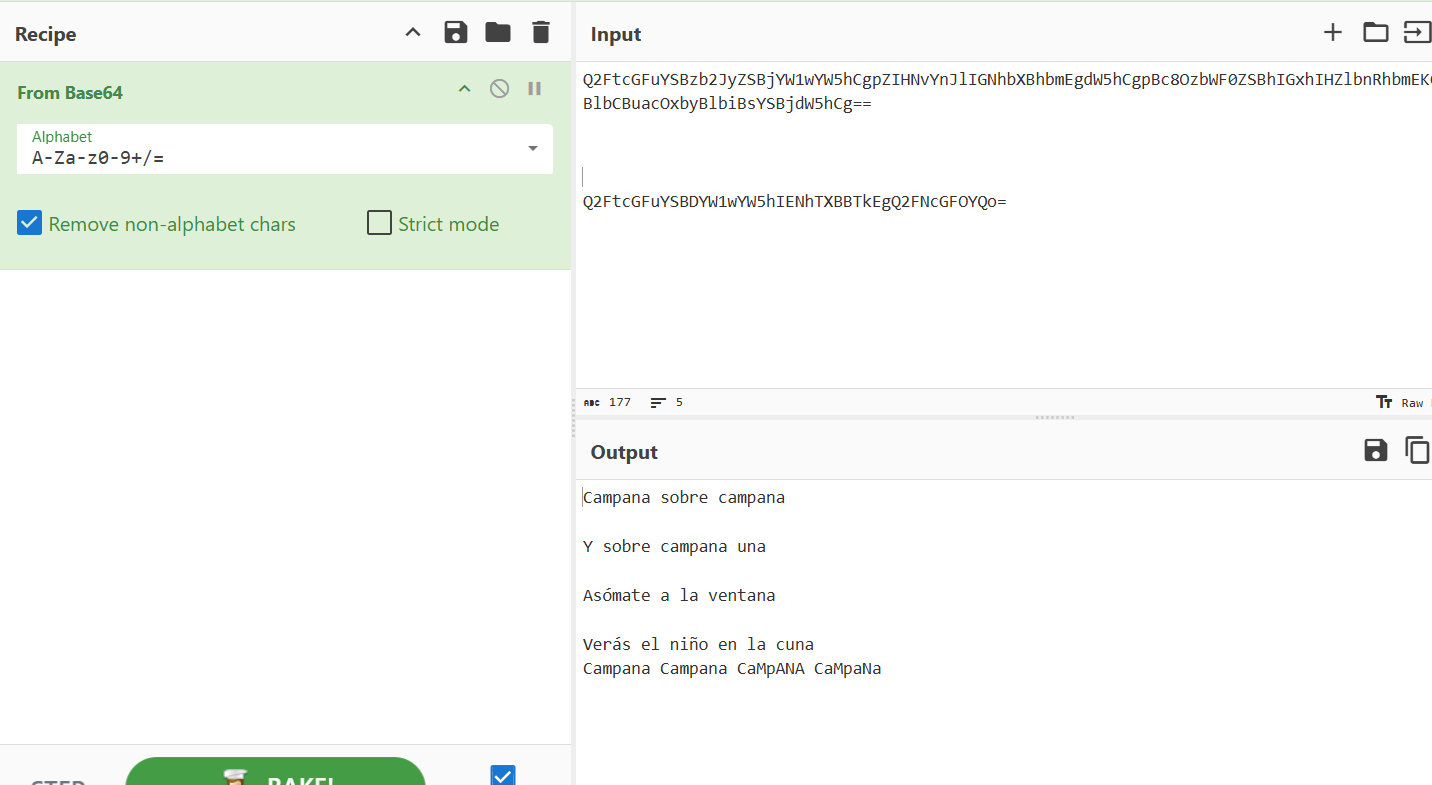Open file as input icon
Screen dimensions: 1432x785
[1417, 33]
